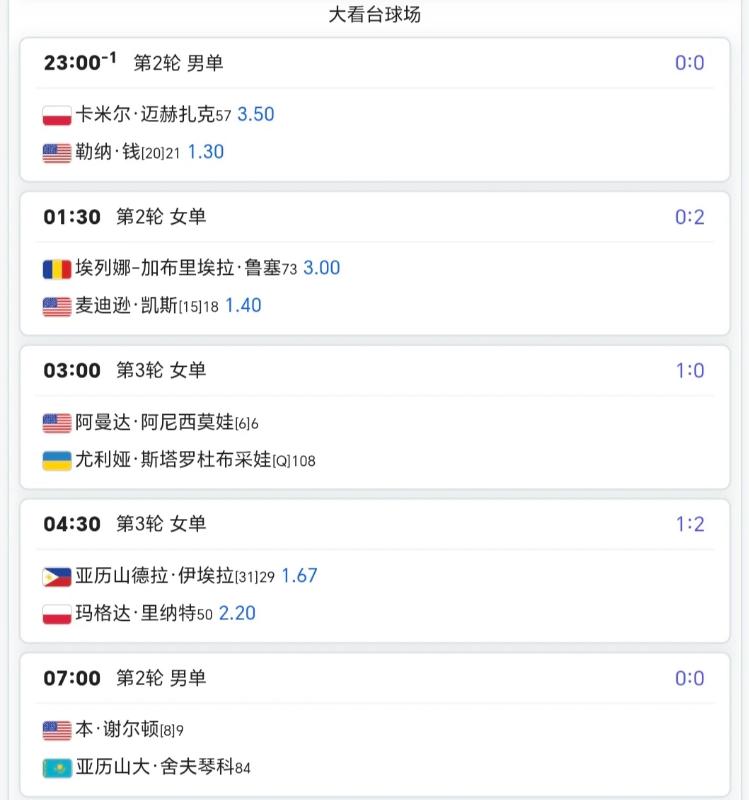Select the 3.50 odds for 卡米尔·迈赫扎克
Image resolution: width=749 pixels, height=800 pixels.
(x=256, y=114)
